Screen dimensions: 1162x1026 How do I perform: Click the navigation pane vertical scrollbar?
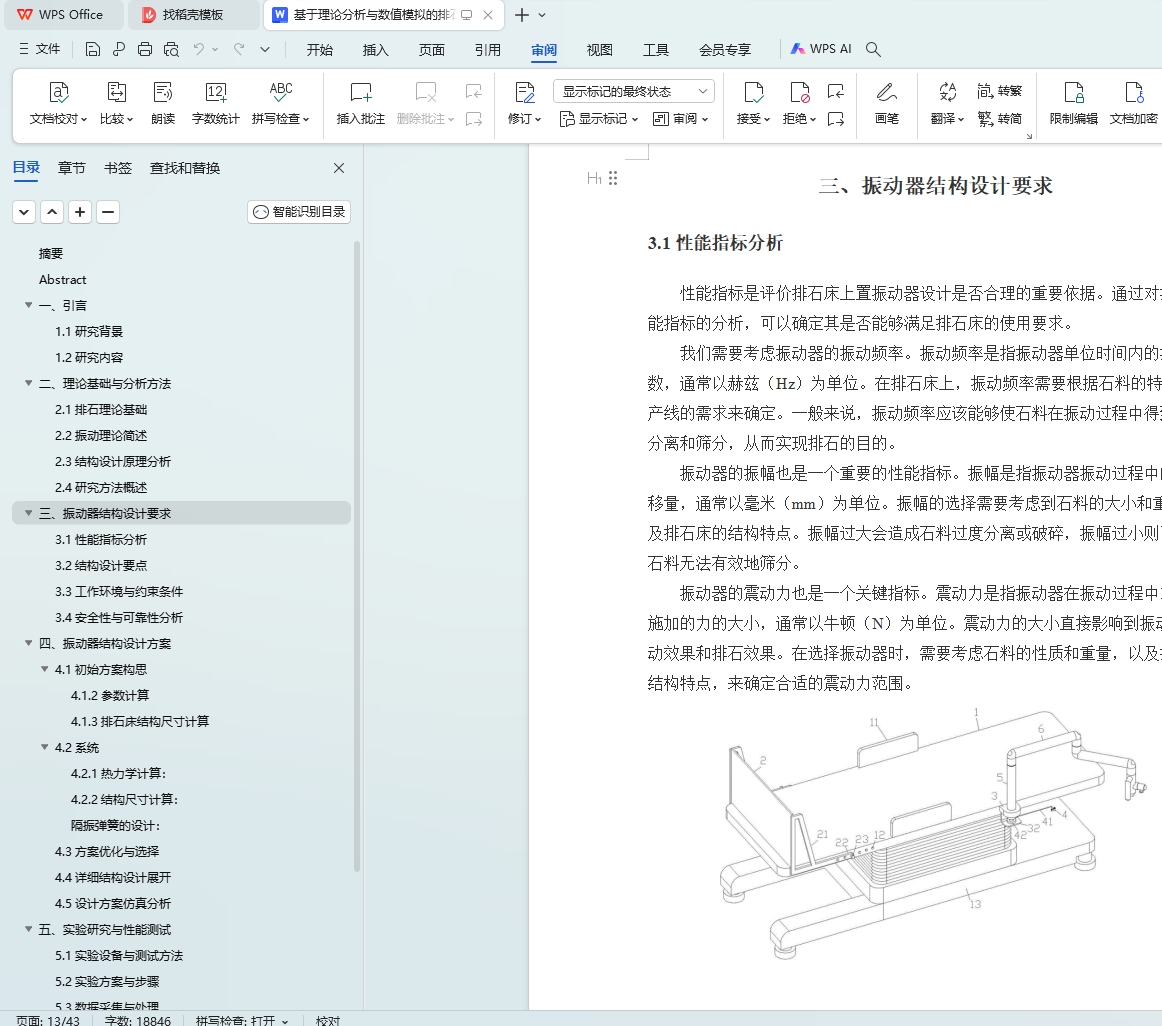(356, 556)
